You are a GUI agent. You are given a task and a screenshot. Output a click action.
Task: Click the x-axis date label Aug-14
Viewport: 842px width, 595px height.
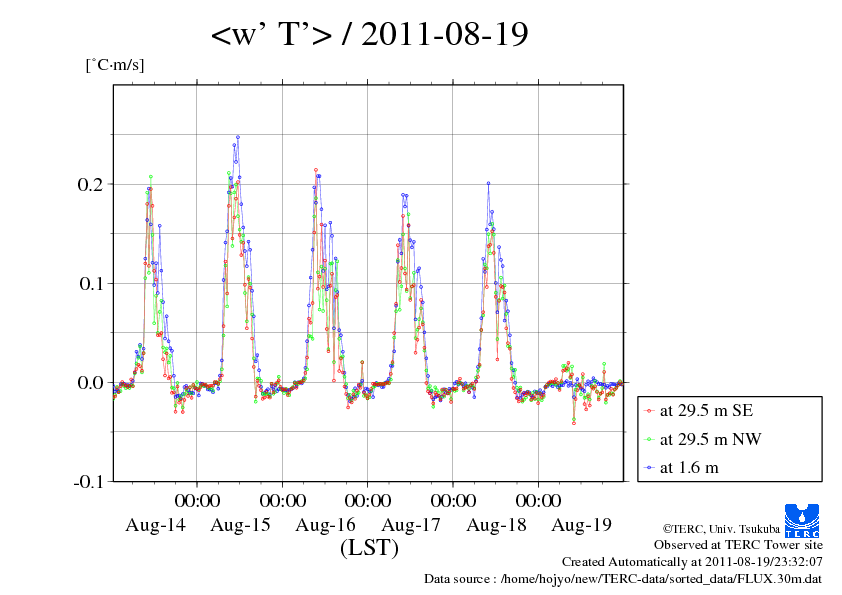pyautogui.click(x=155, y=525)
